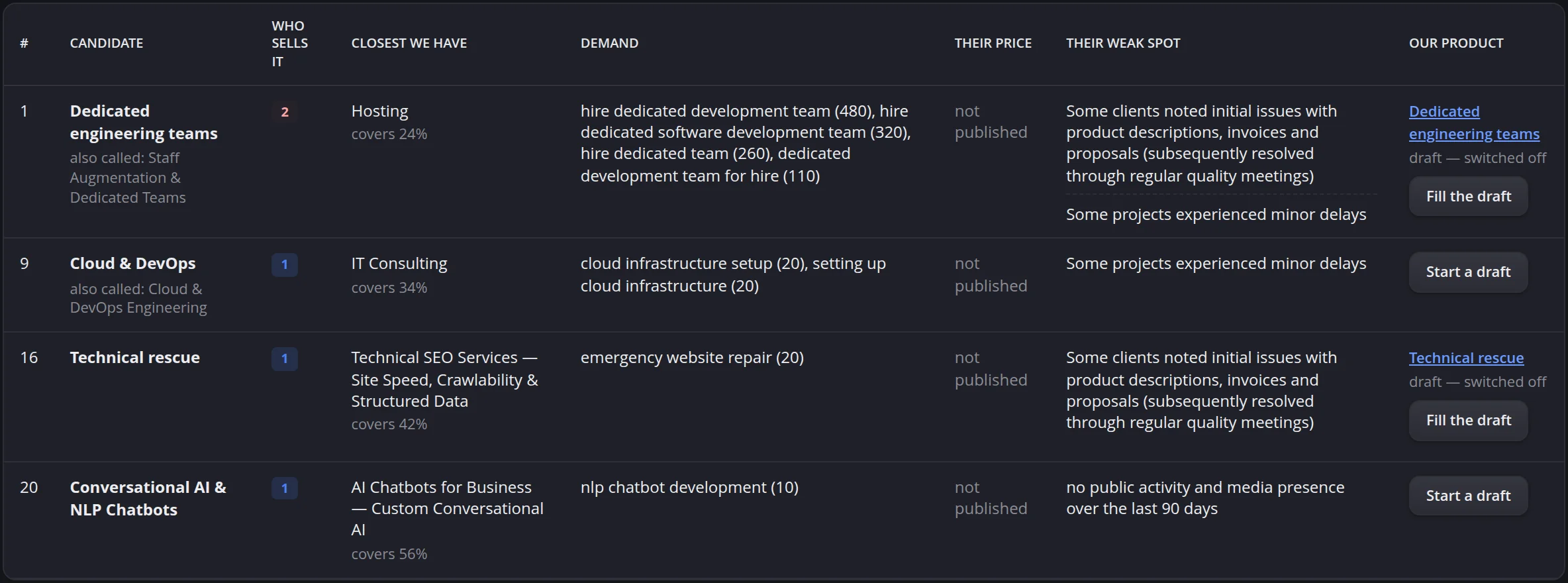This screenshot has width=1568, height=583.
Task: Click 'also called: Staff Augmentation & Dedicated Teams'
Action: 128,178
